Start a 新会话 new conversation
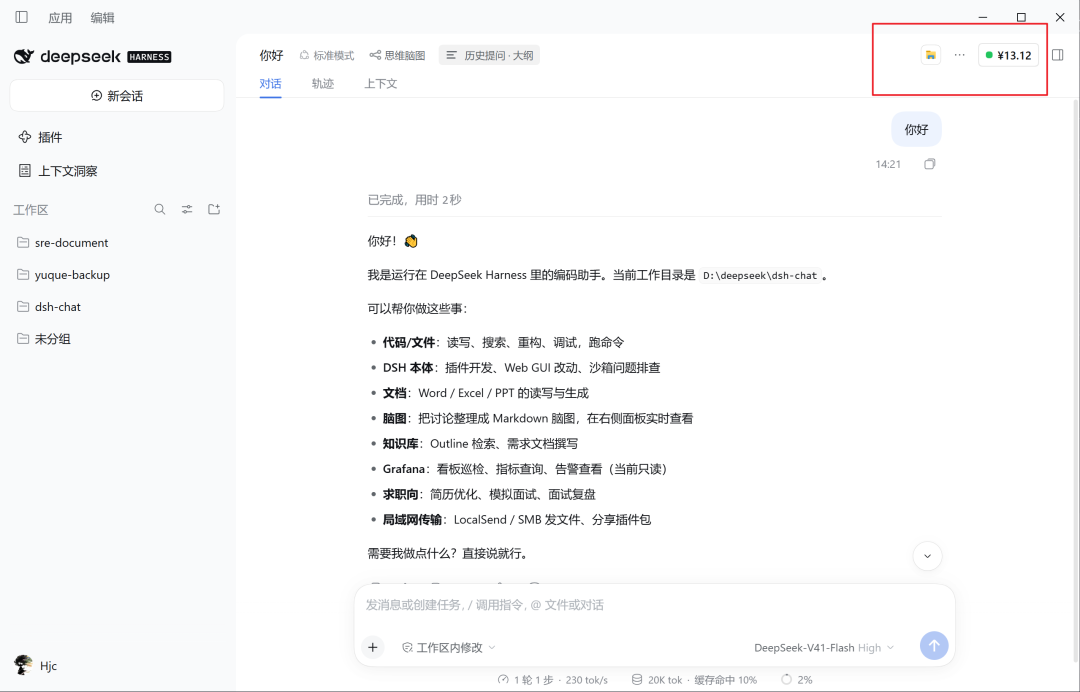 (116, 96)
